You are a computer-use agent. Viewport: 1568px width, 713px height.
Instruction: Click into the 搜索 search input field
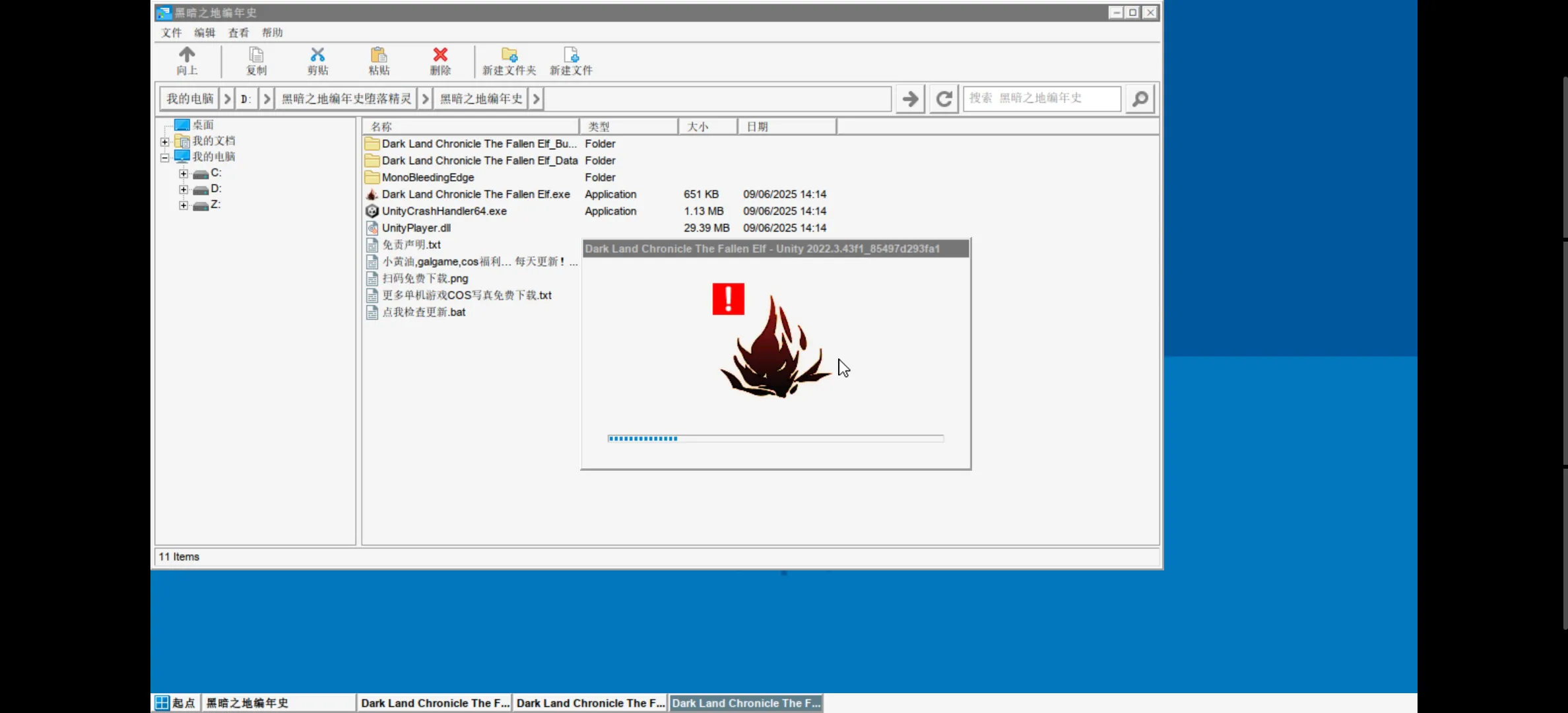click(x=1041, y=98)
